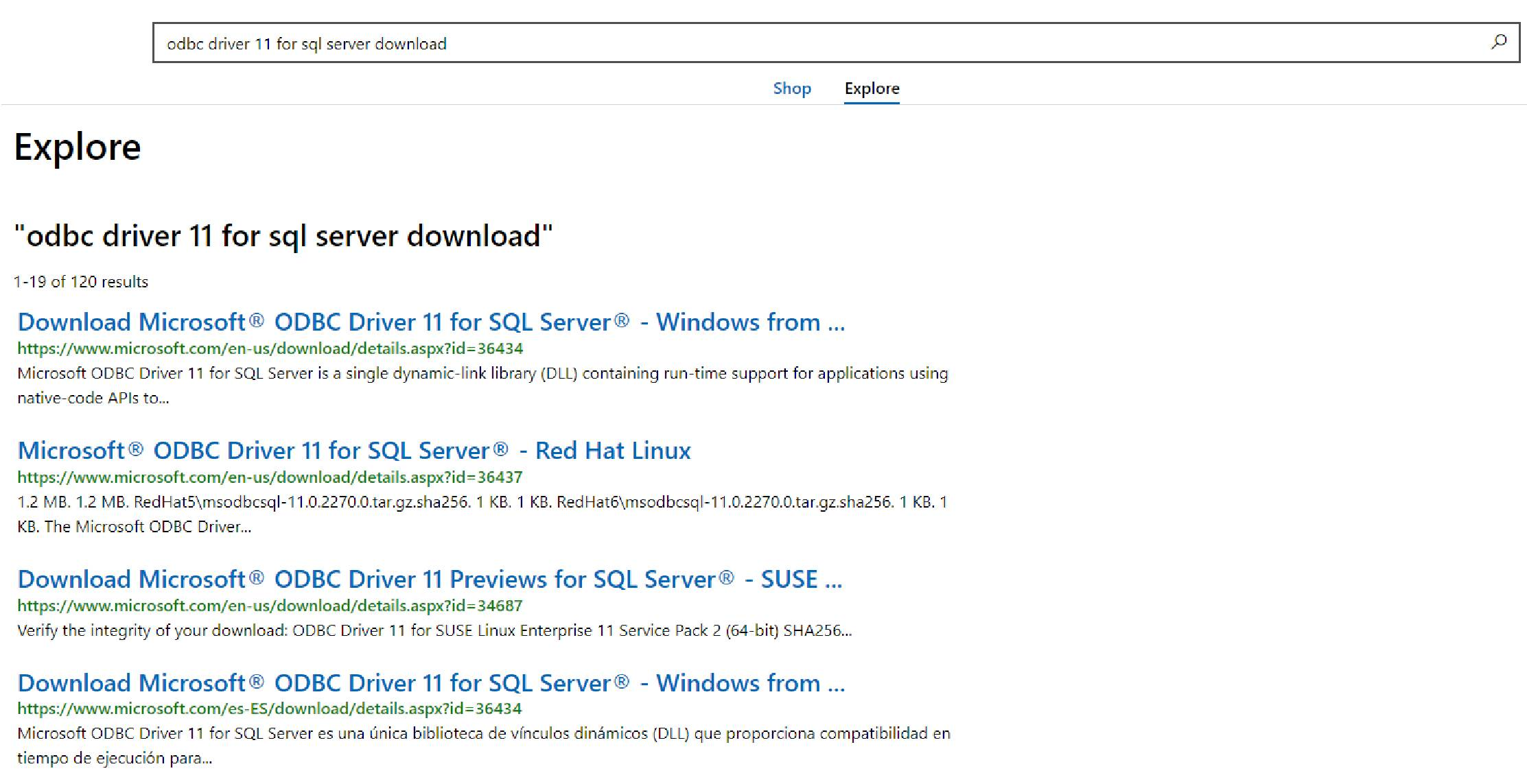Viewport: 1527px width, 784px height.
Task: Click the Spanish description text of last result
Action: coord(483,733)
